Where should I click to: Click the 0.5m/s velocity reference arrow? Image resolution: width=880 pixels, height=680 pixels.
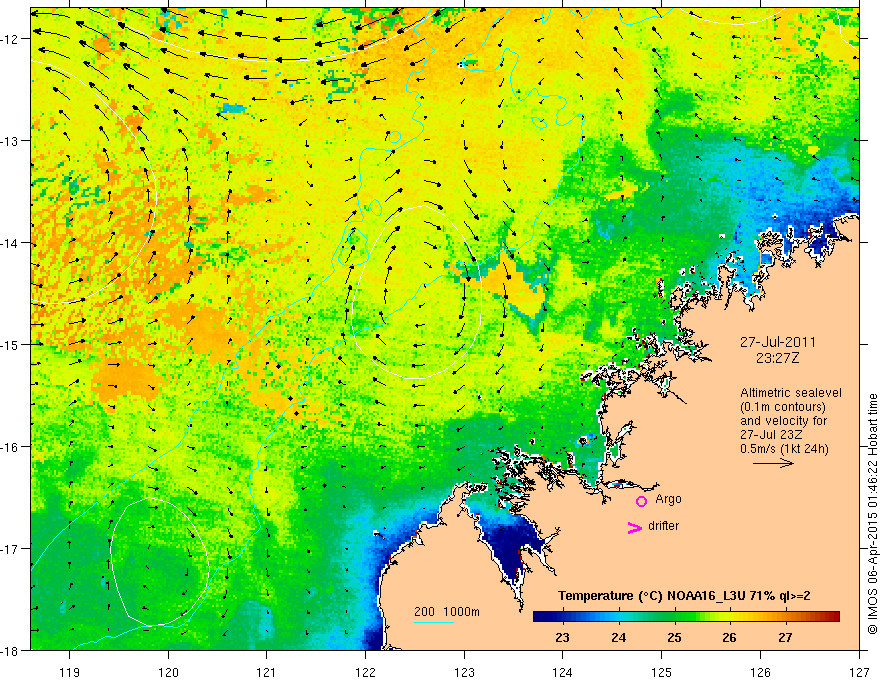(x=773, y=463)
